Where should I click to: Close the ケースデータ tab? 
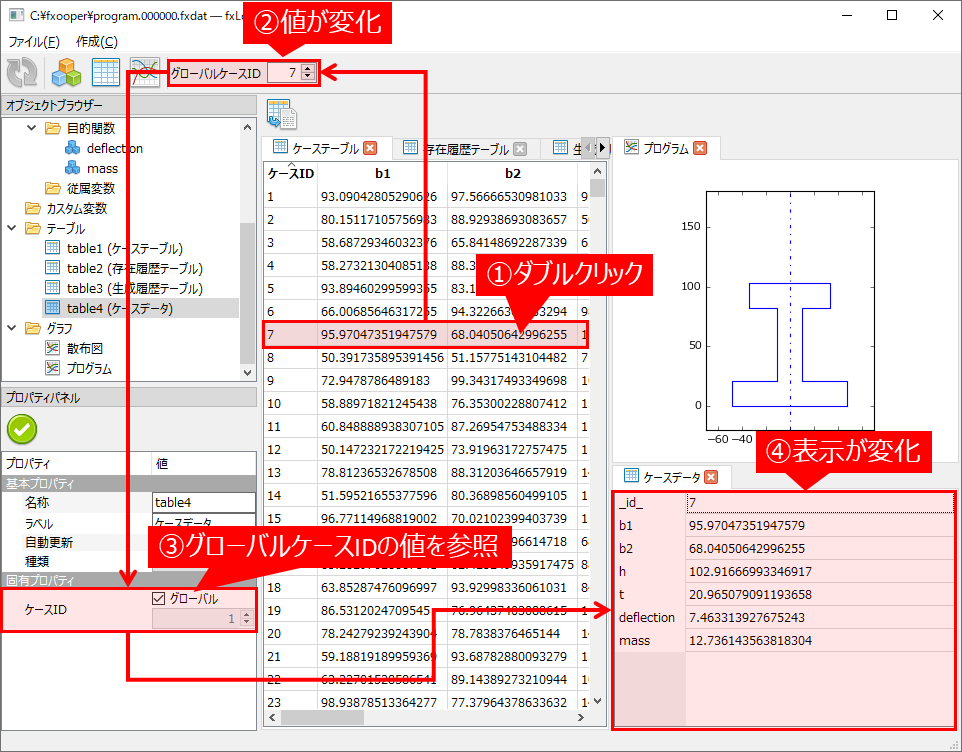(711, 477)
